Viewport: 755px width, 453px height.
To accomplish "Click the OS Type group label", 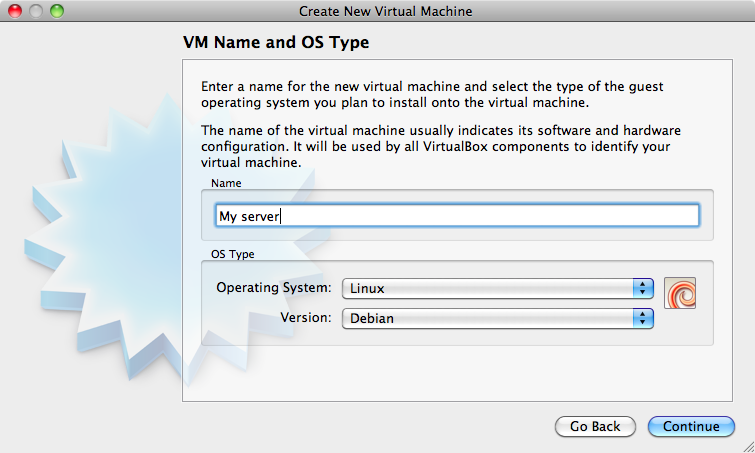I will (x=234, y=254).
